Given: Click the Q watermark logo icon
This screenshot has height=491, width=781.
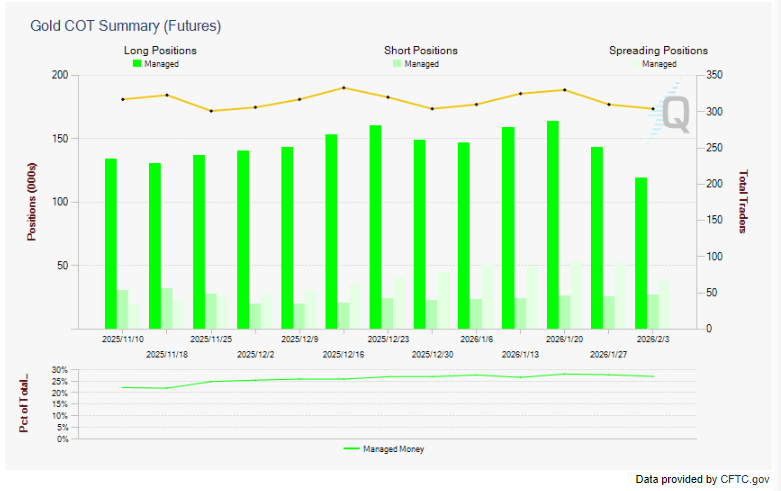Looking at the screenshot, I should pos(674,112).
